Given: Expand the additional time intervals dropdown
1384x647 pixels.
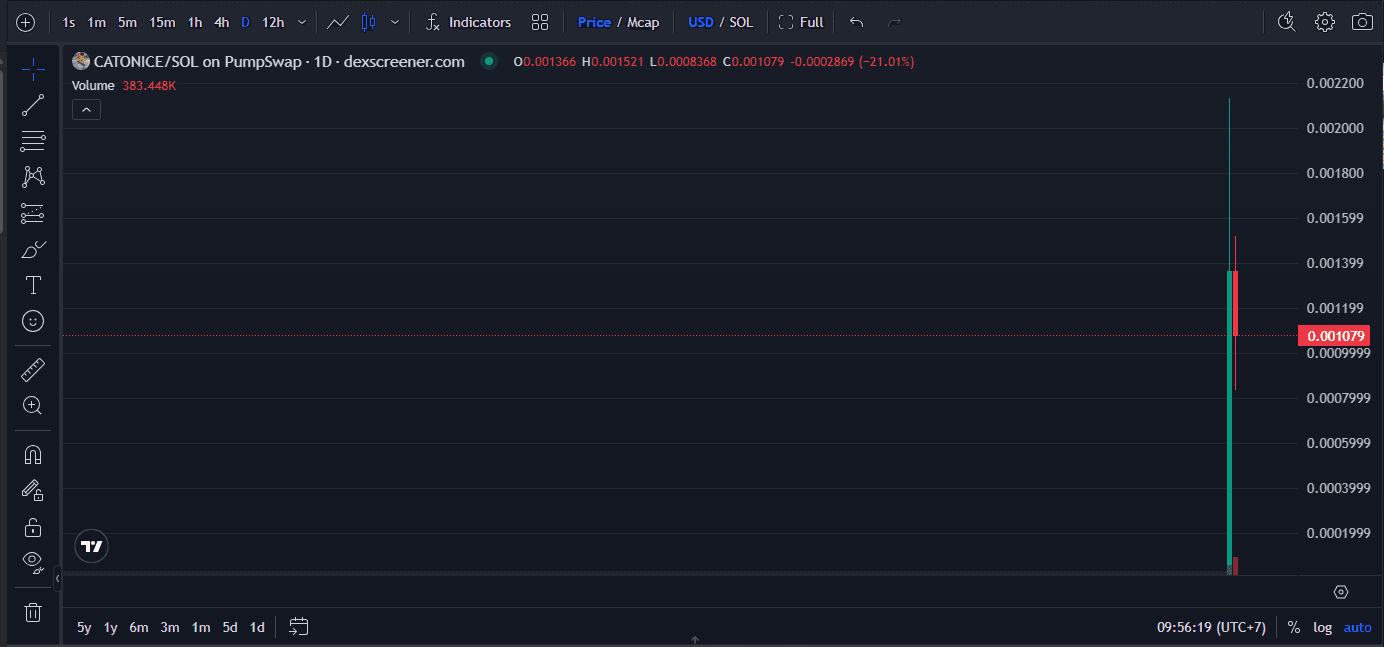Looking at the screenshot, I should [x=303, y=22].
